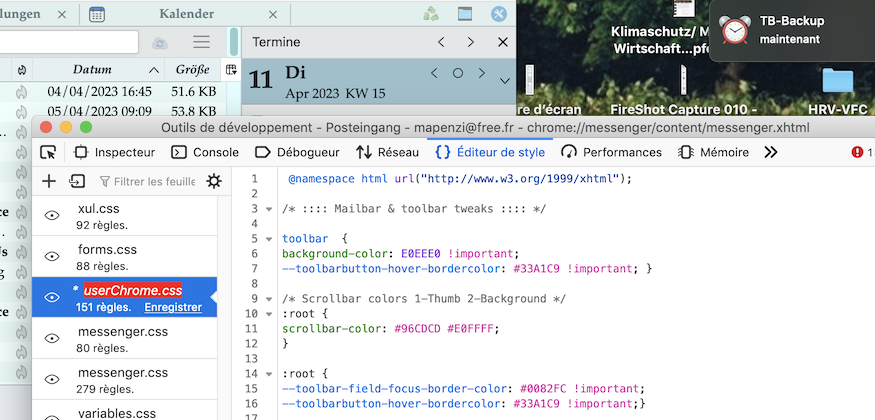Screen dimensions: 875x420
Task: Go forward one day beside Di 11
Action: 482,73
